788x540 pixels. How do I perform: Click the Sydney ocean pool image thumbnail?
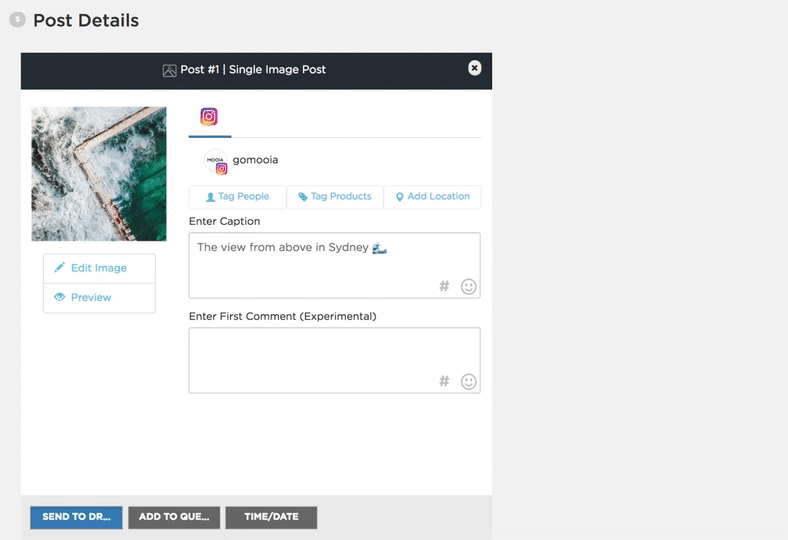(x=99, y=174)
